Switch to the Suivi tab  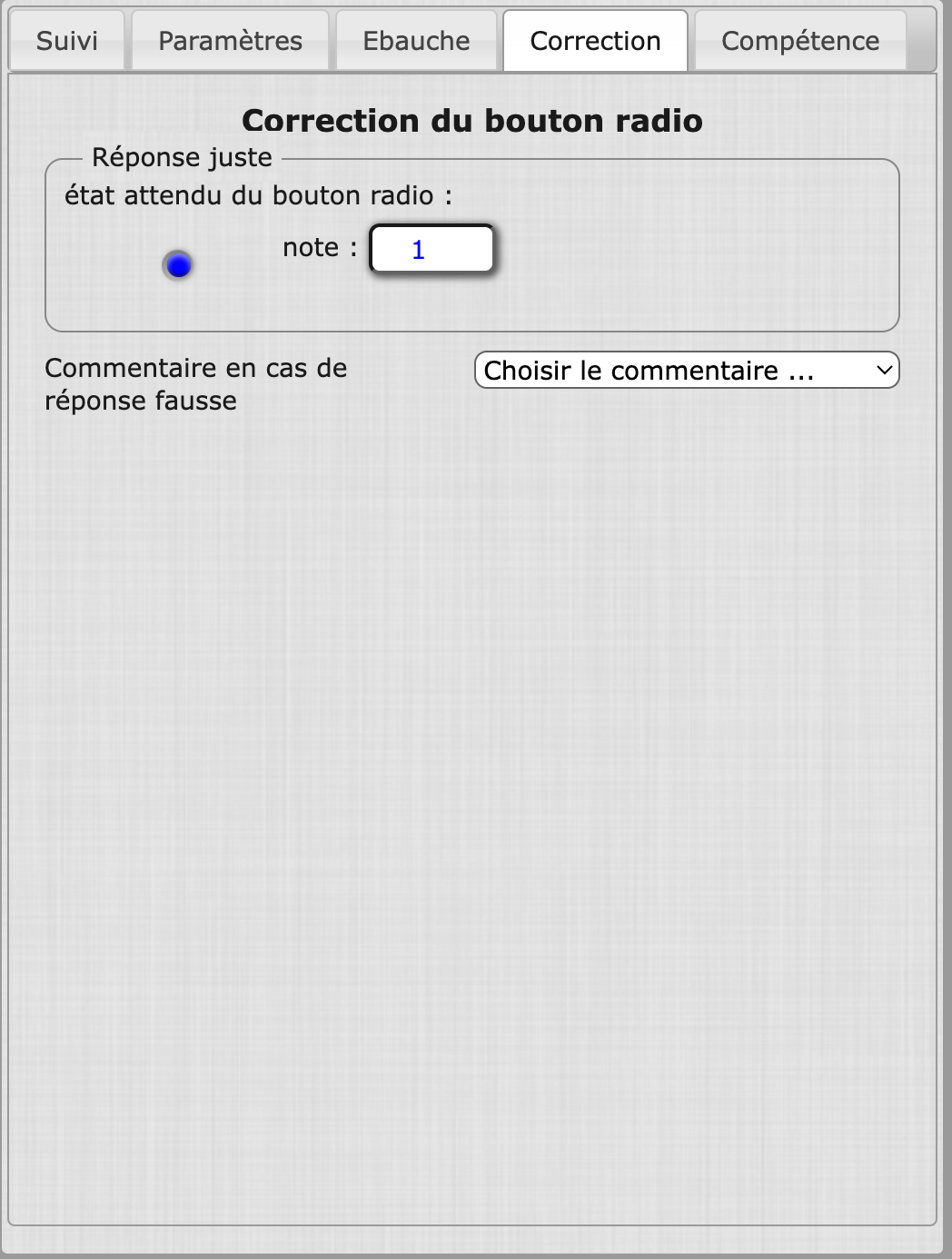(x=66, y=41)
